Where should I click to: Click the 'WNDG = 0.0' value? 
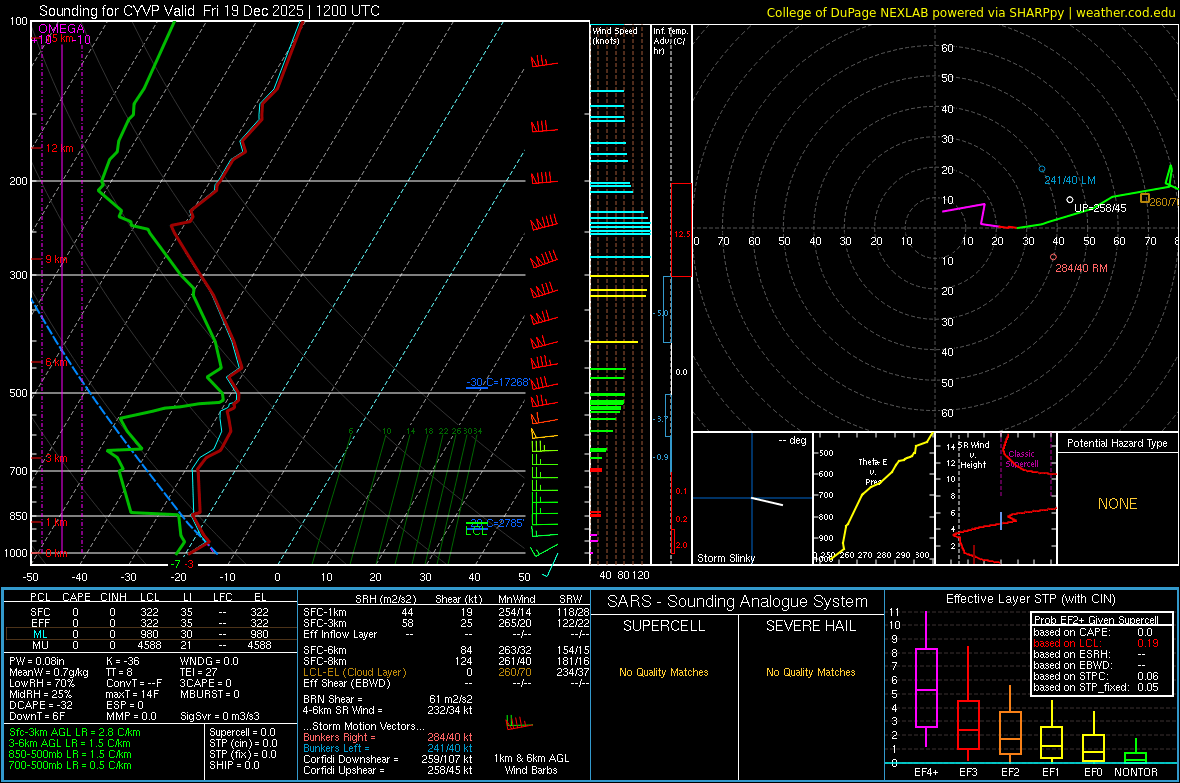coord(209,661)
